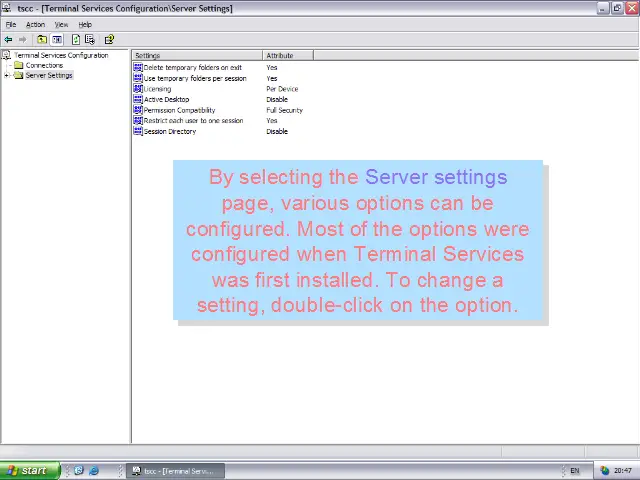Select the Use temporary folders per session setting
Image resolution: width=640 pixels, height=480 pixels.
coord(195,78)
